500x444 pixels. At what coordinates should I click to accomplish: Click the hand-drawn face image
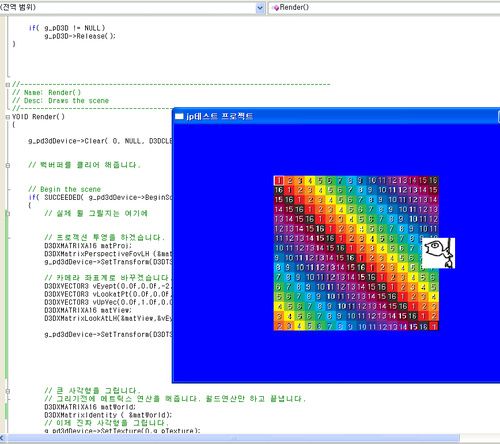tap(438, 253)
